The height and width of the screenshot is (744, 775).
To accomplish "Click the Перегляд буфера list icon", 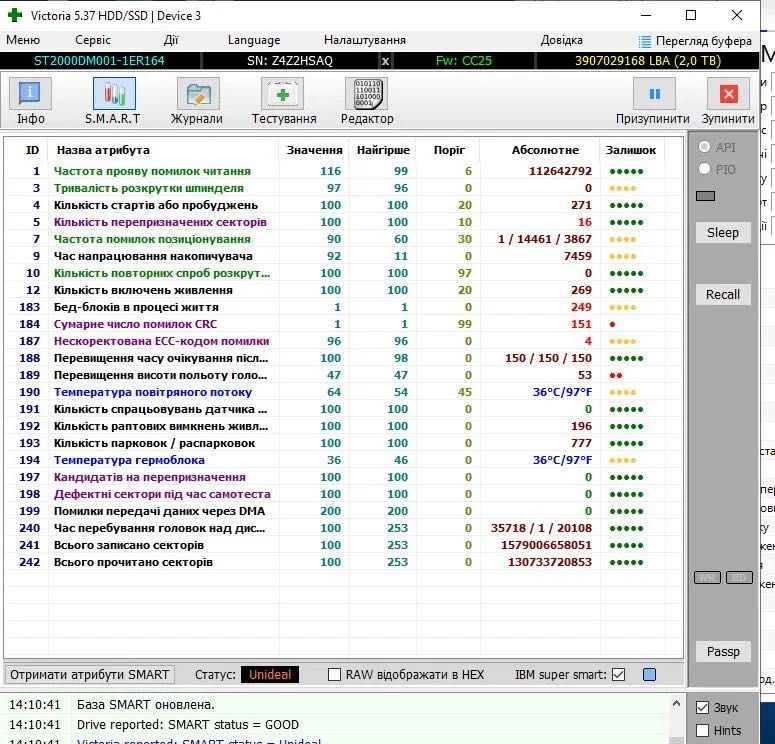I will click(x=644, y=42).
